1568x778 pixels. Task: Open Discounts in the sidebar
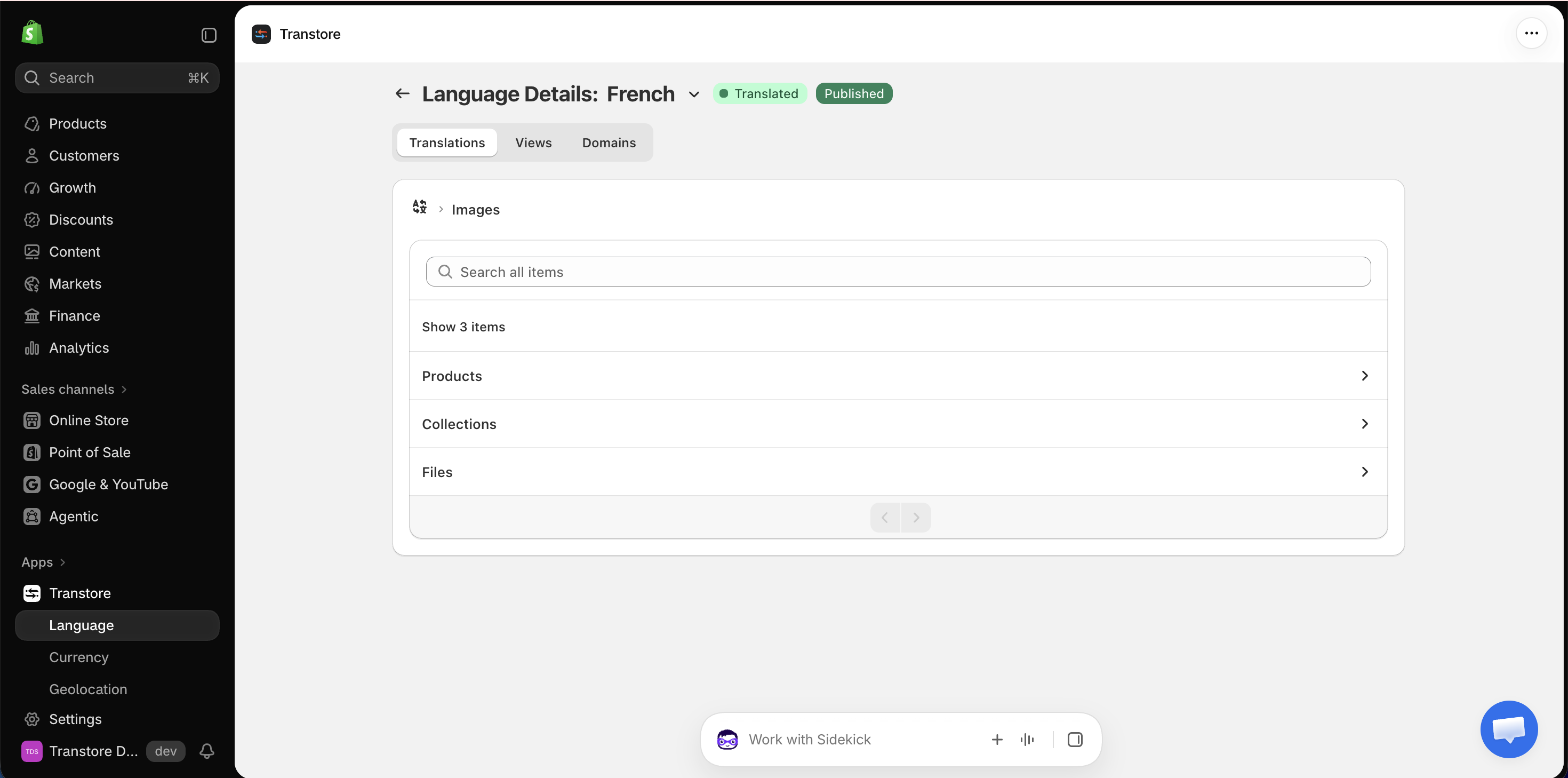(x=117, y=220)
